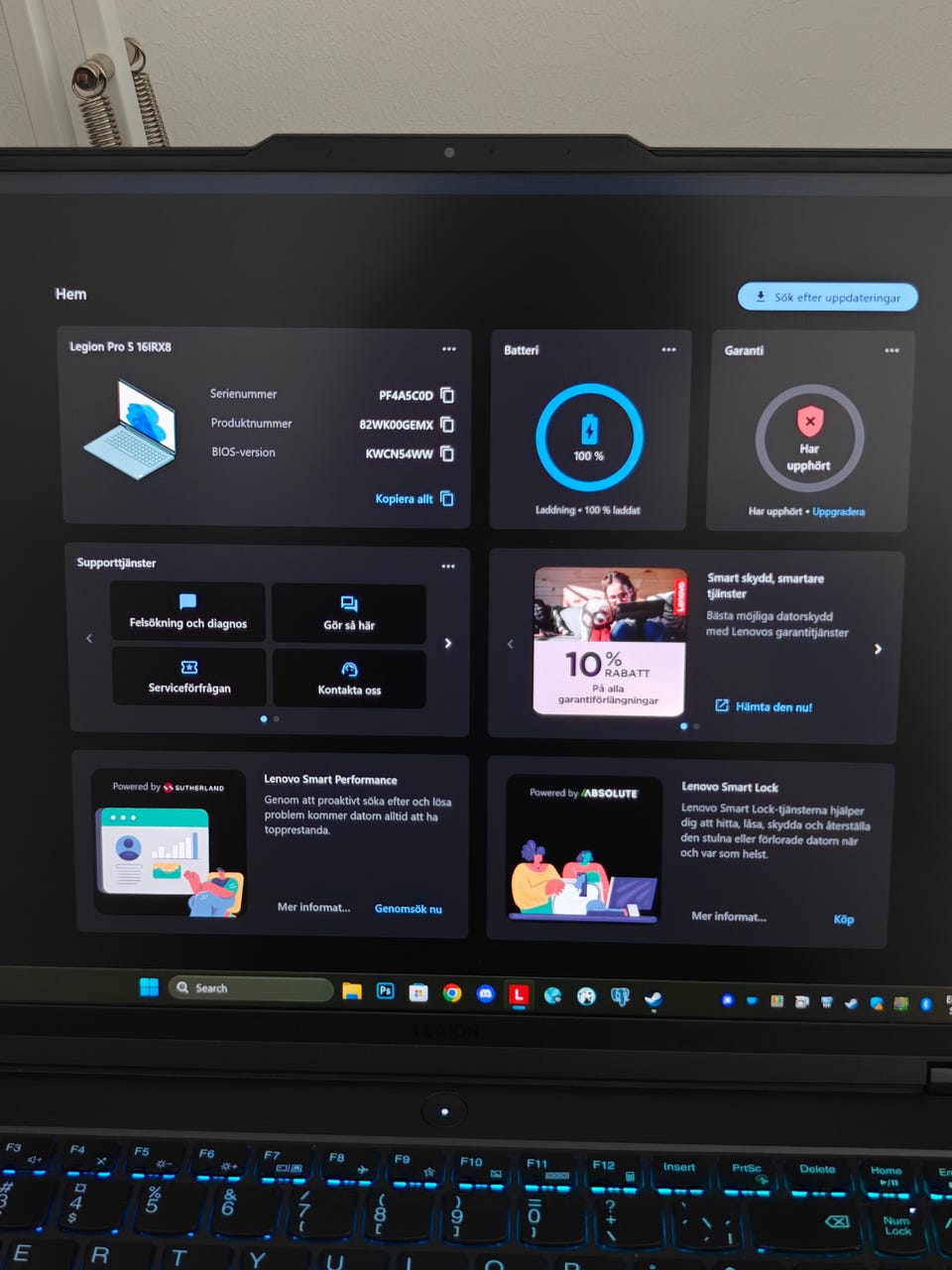
Task: Open Google Chrome from taskbar
Action: tap(452, 993)
